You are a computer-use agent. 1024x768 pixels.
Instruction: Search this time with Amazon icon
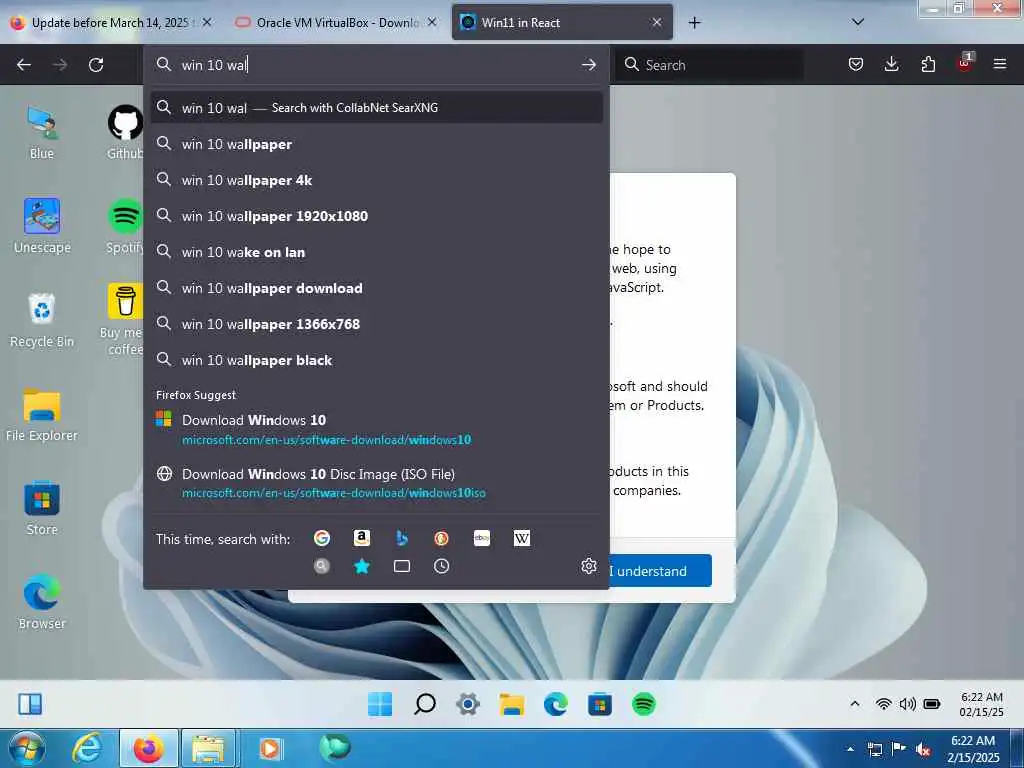pos(362,538)
